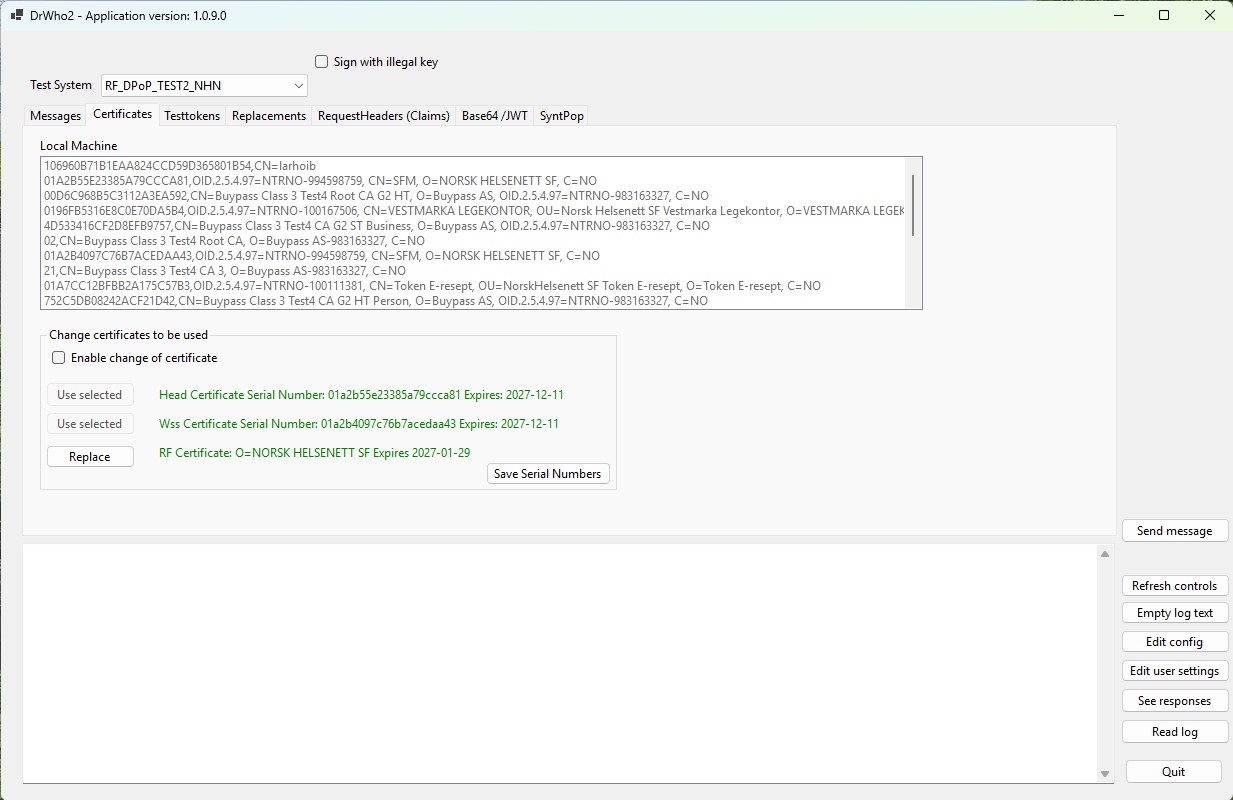
Task: Click the See responses button
Action: pos(1174,701)
